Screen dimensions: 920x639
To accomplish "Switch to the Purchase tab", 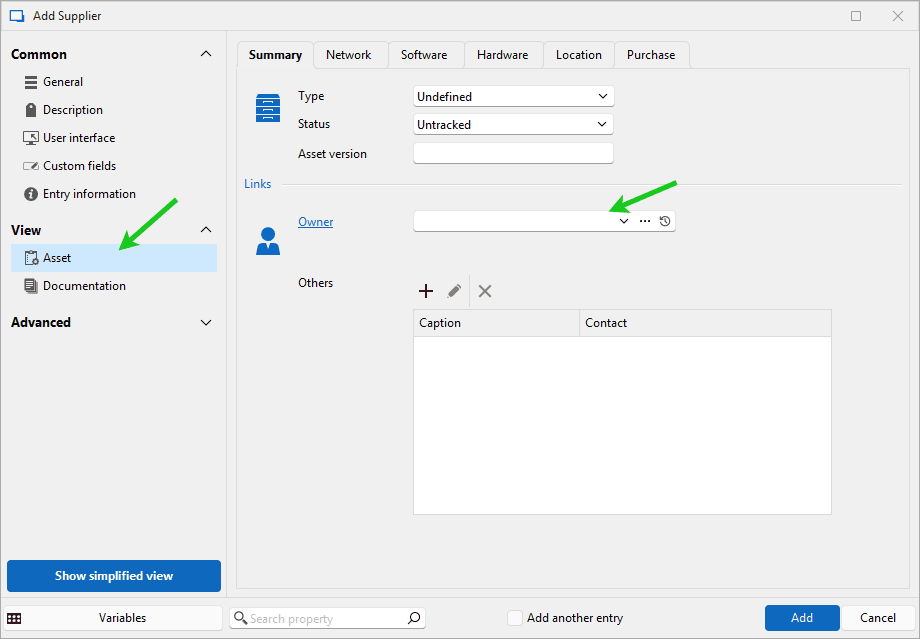I will pyautogui.click(x=651, y=55).
